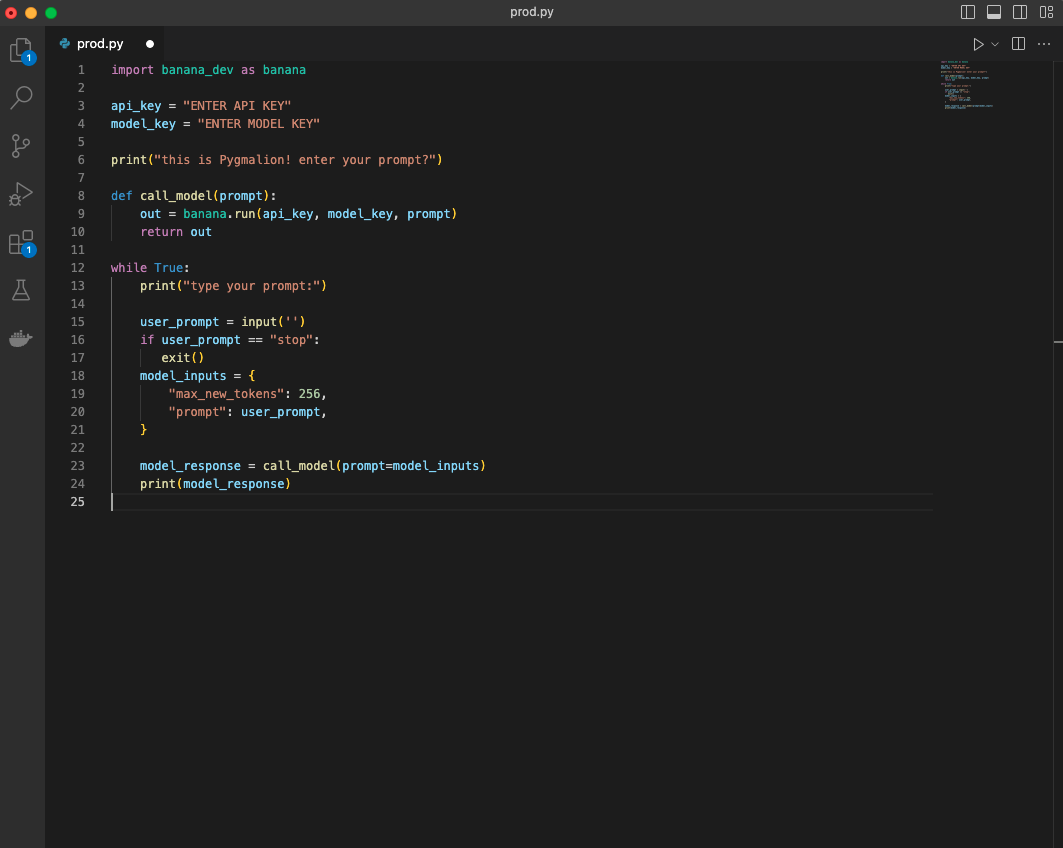Click the Split Editor Right icon

click(1018, 44)
